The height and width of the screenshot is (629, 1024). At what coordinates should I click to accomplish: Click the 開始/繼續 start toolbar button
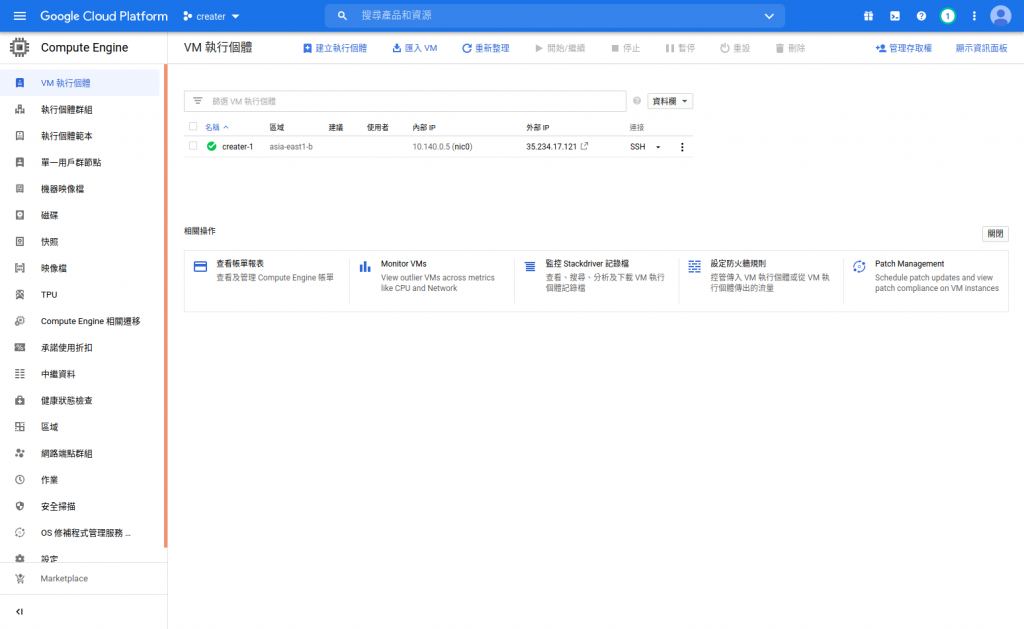click(x=560, y=48)
